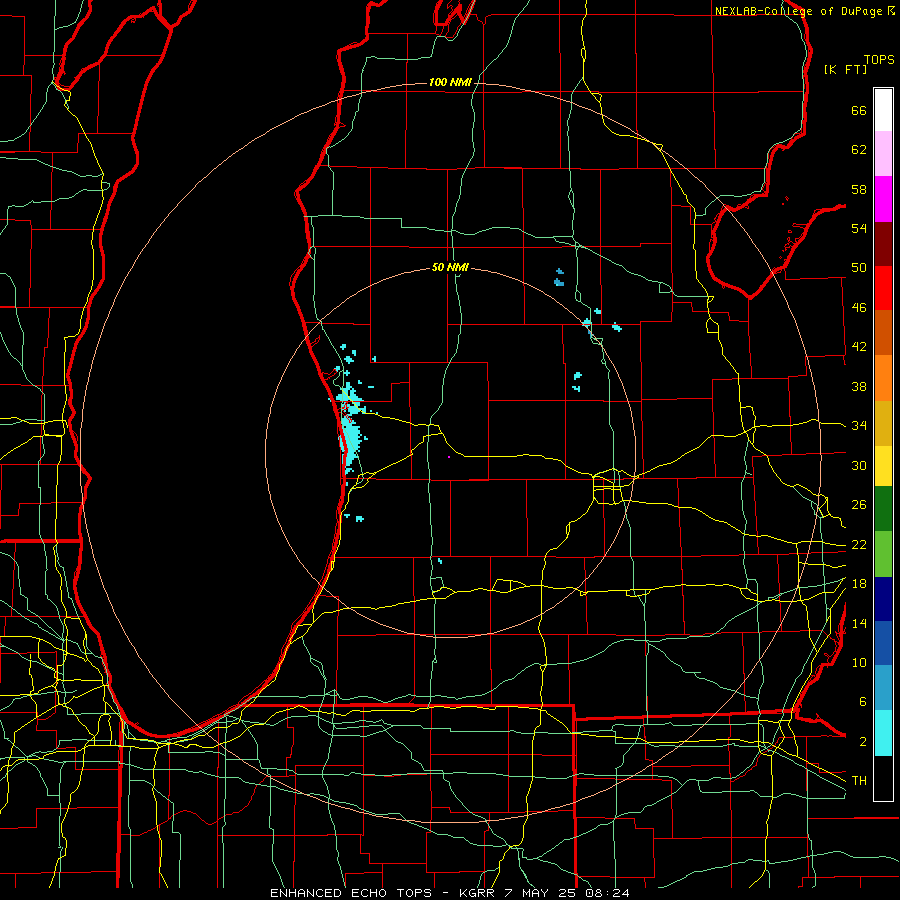Click the 7 MAY 25 date text
Screen dimensions: 900x900
tap(540, 893)
